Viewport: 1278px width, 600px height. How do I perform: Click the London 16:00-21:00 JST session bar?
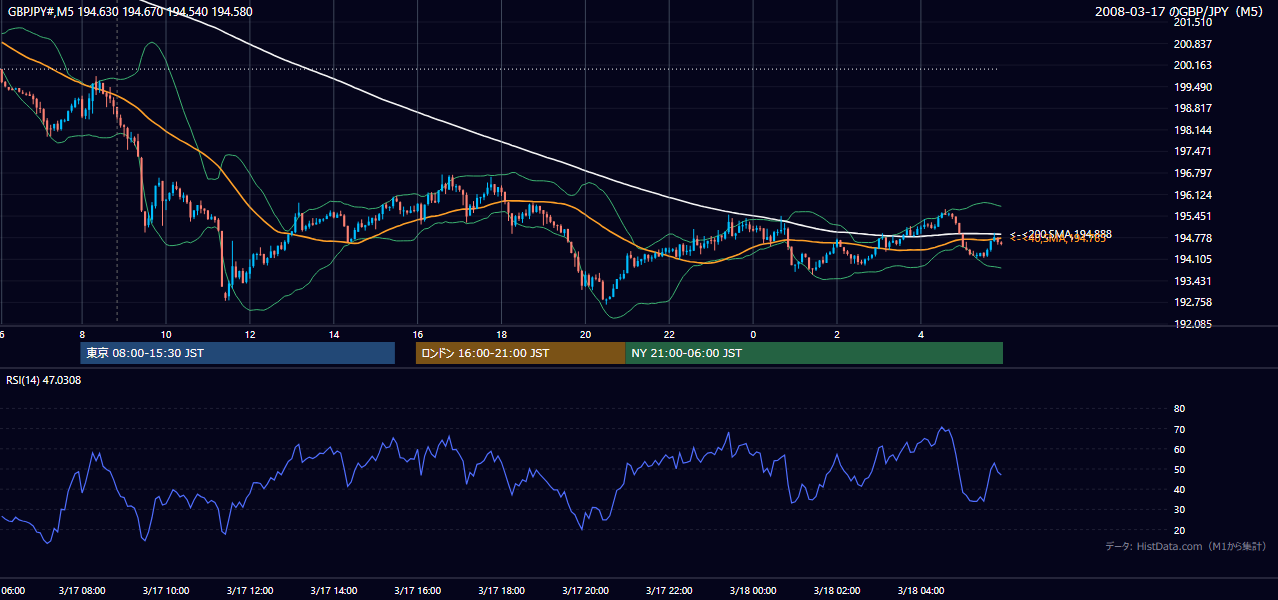(521, 353)
